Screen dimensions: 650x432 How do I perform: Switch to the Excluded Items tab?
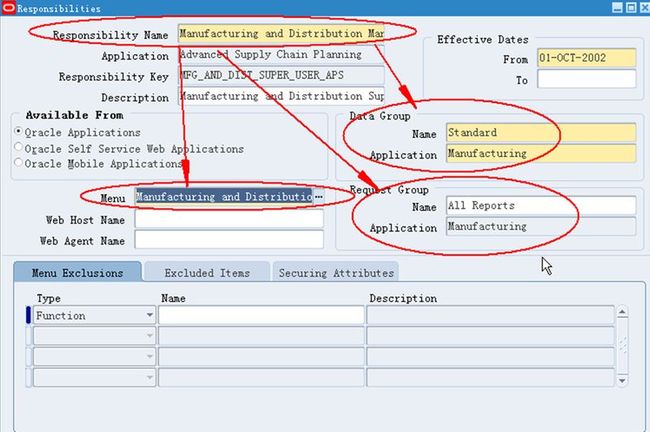click(x=207, y=273)
